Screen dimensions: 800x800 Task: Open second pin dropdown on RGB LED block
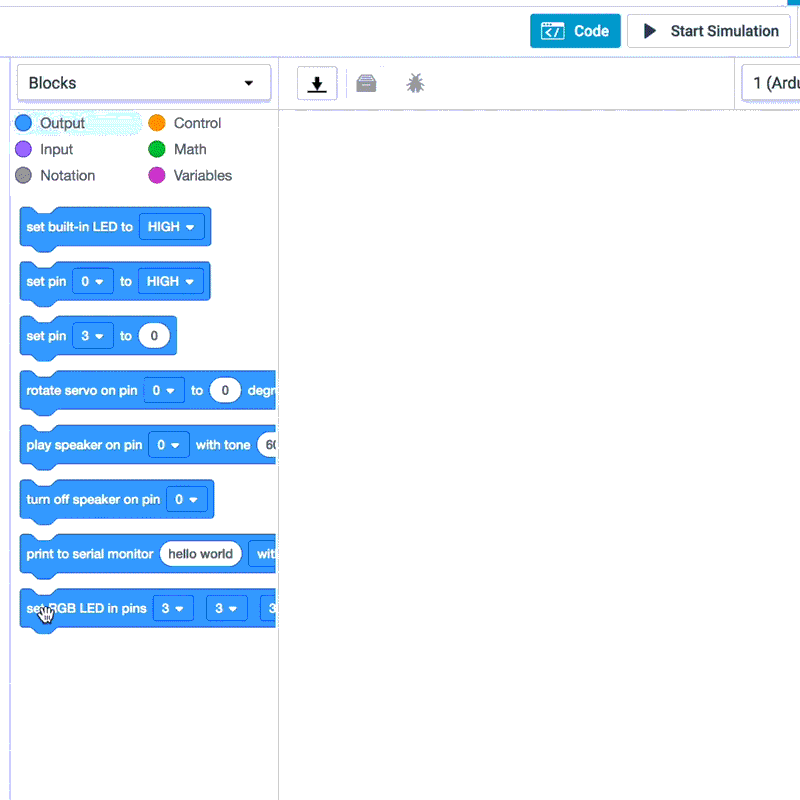point(227,608)
